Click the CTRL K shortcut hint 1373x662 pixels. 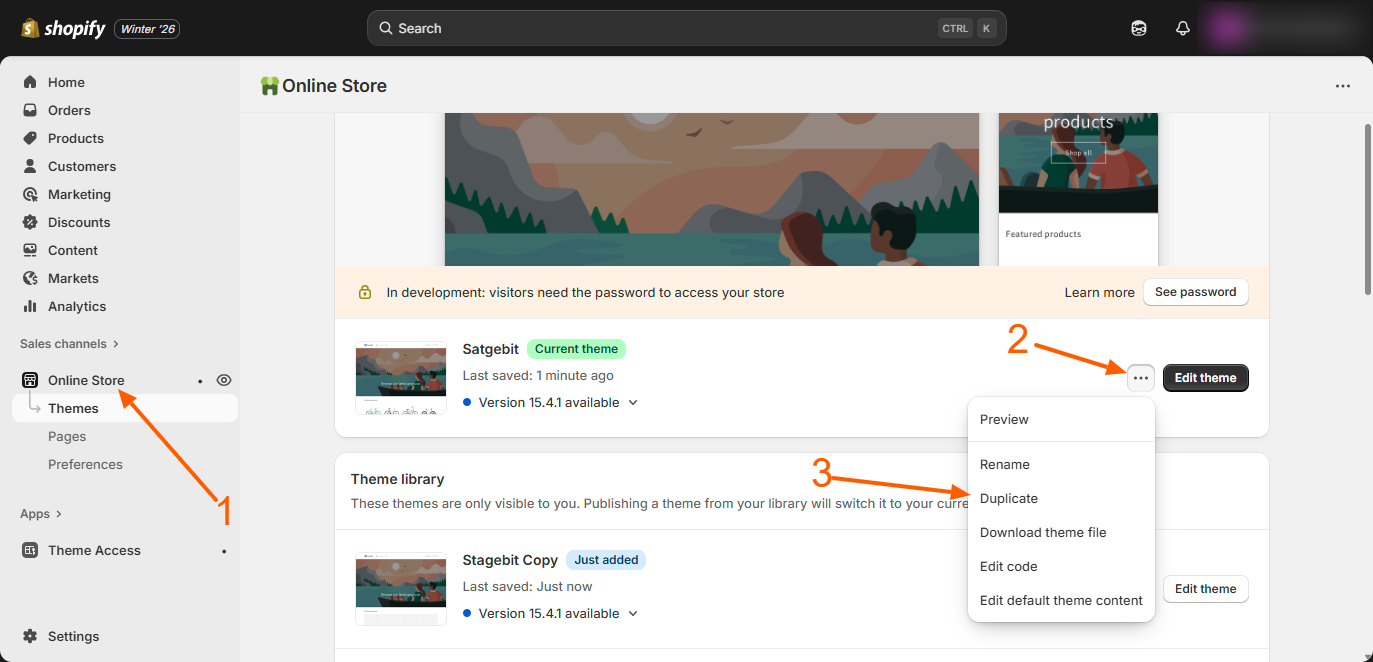tap(966, 28)
